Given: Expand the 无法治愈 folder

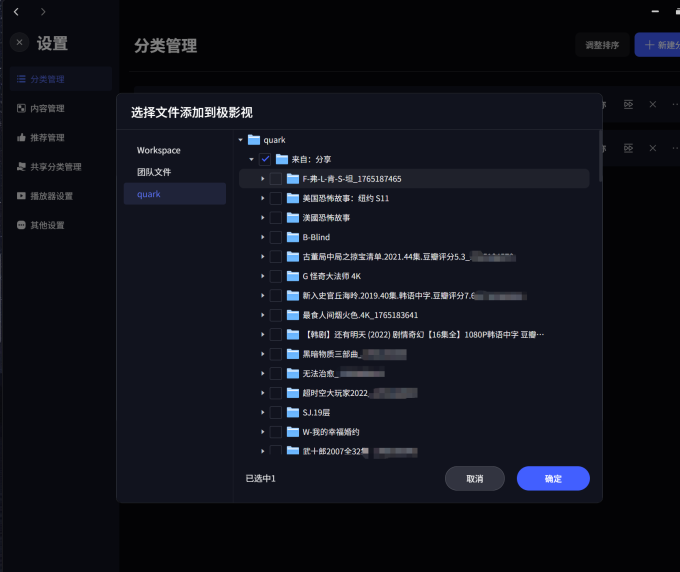Looking at the screenshot, I should (x=263, y=374).
